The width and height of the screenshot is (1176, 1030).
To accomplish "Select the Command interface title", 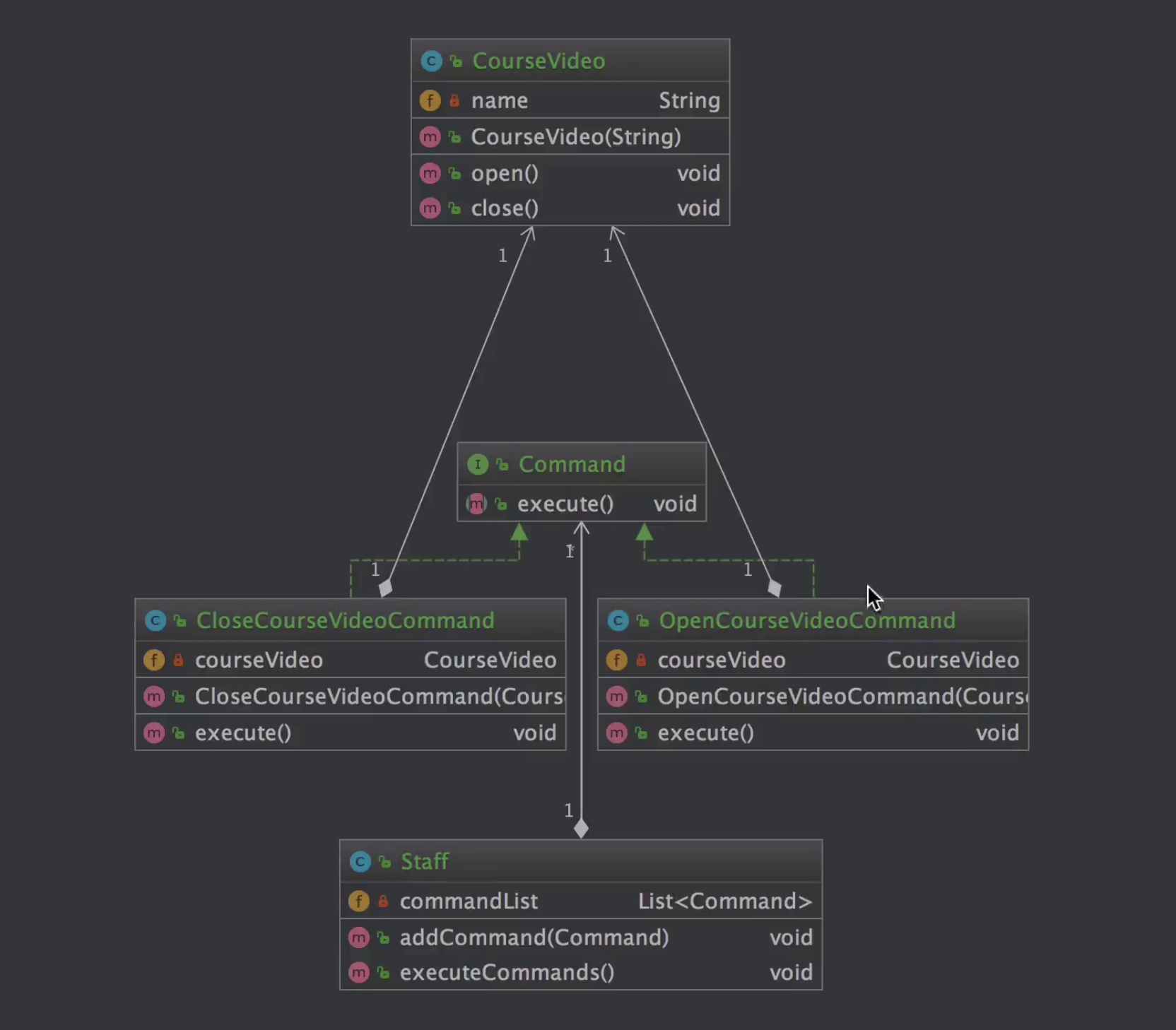I will coord(572,465).
